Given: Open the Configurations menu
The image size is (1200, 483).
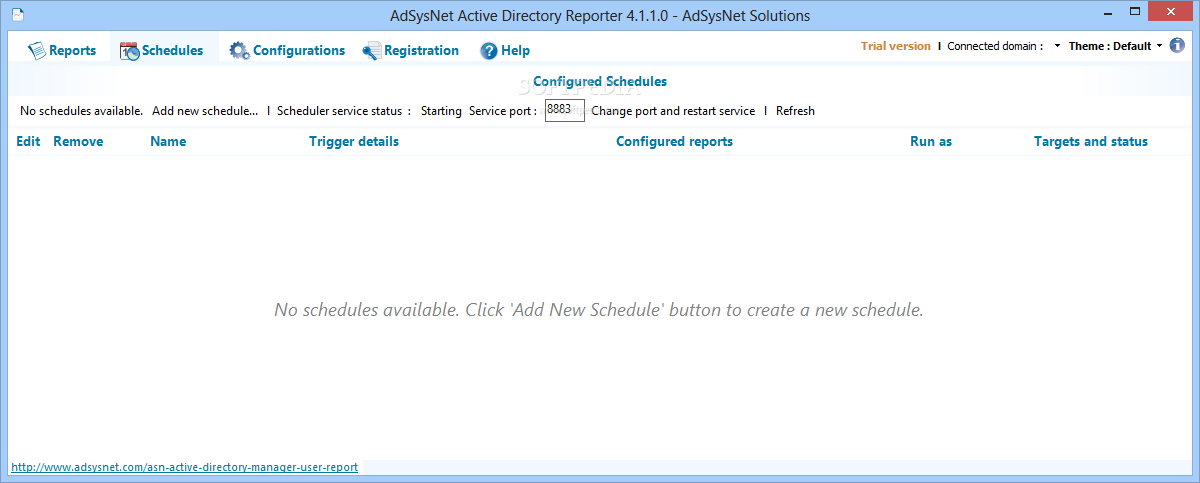Looking at the screenshot, I should point(287,50).
